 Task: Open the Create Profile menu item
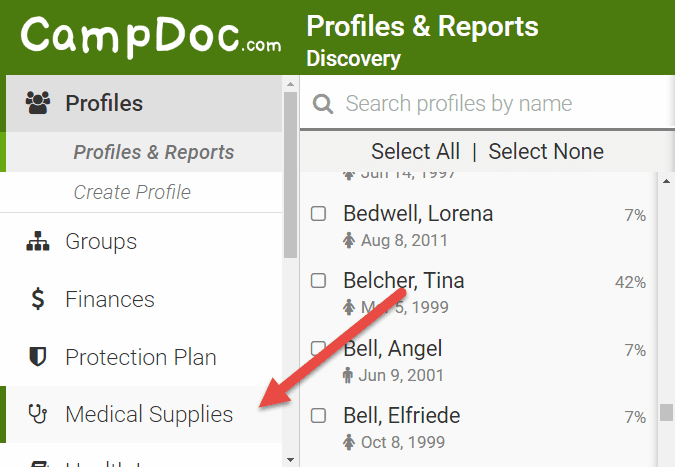pyautogui.click(x=132, y=192)
